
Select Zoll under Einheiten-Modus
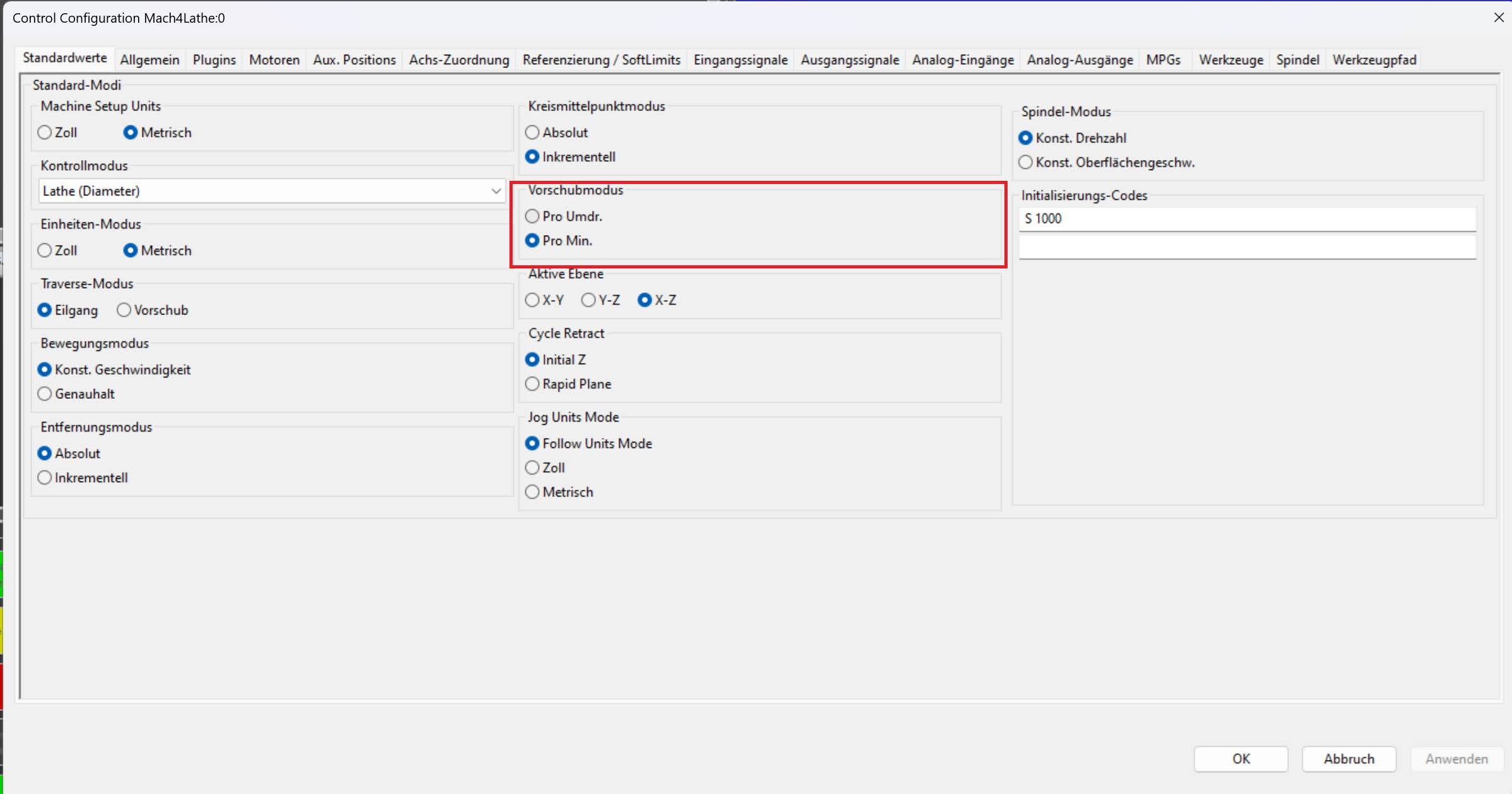click(57, 250)
